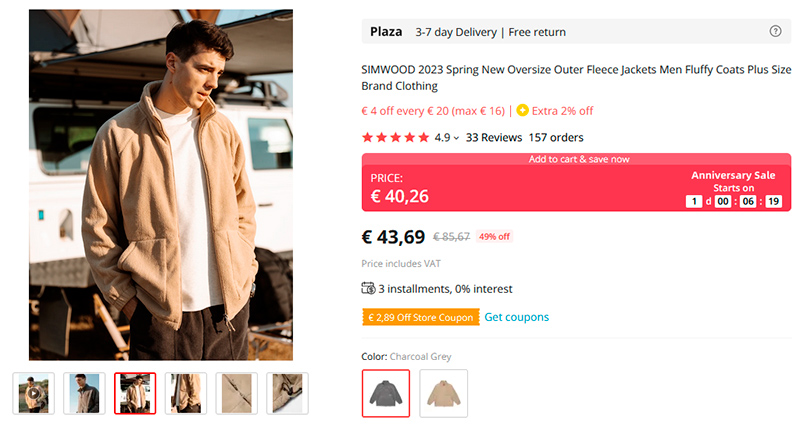This screenshot has width=800, height=427.
Task: Click the five-star rating icons
Action: pos(395,137)
